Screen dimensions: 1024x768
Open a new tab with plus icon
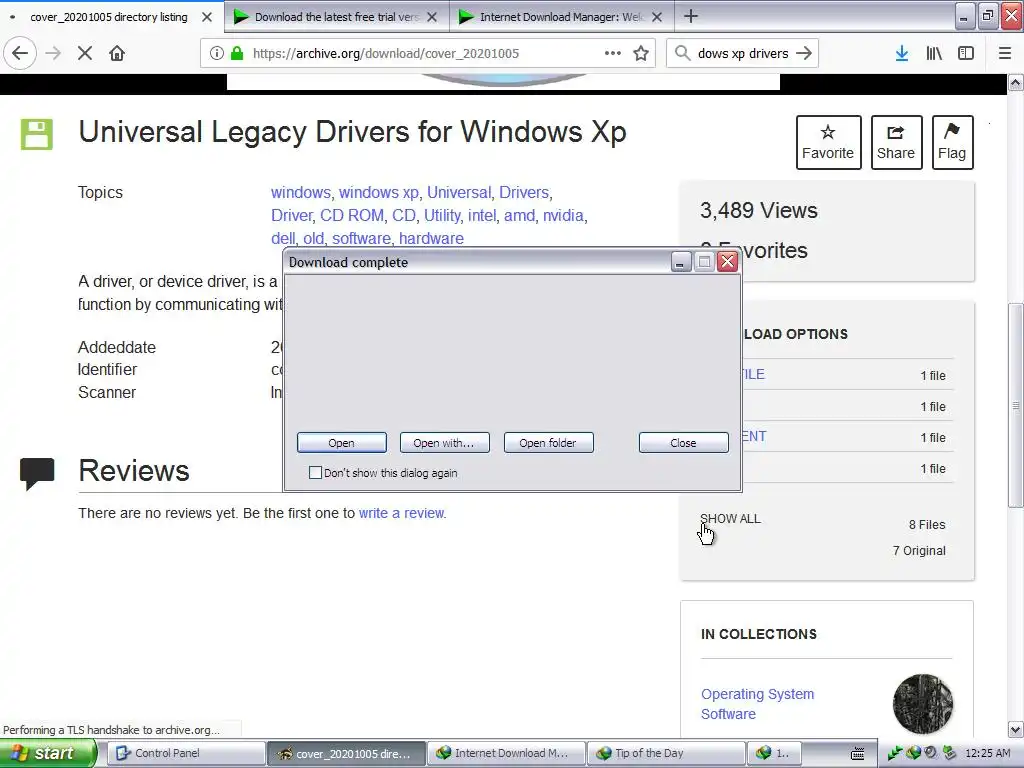pos(691,16)
